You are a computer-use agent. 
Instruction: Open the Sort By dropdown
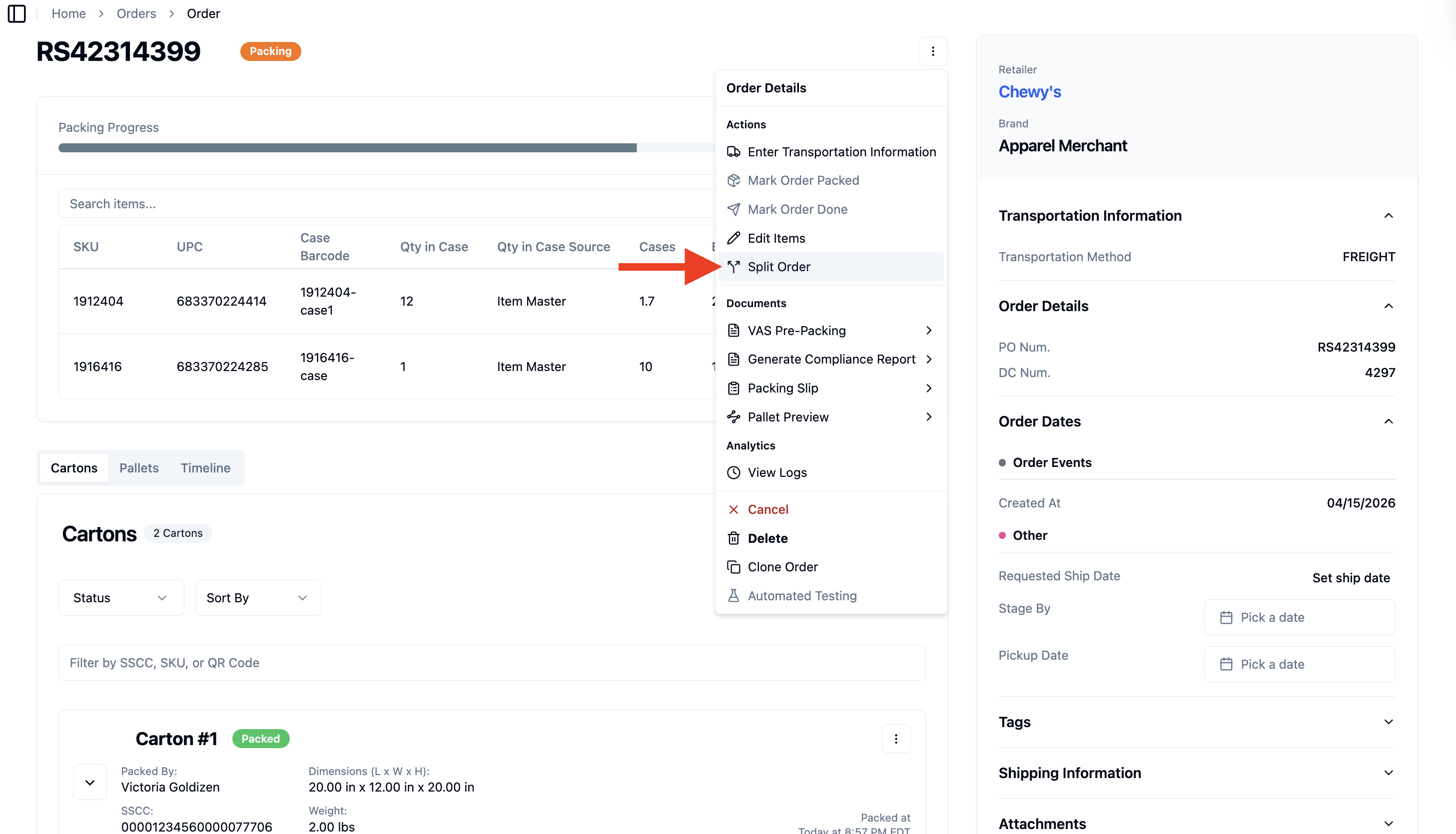(258, 597)
